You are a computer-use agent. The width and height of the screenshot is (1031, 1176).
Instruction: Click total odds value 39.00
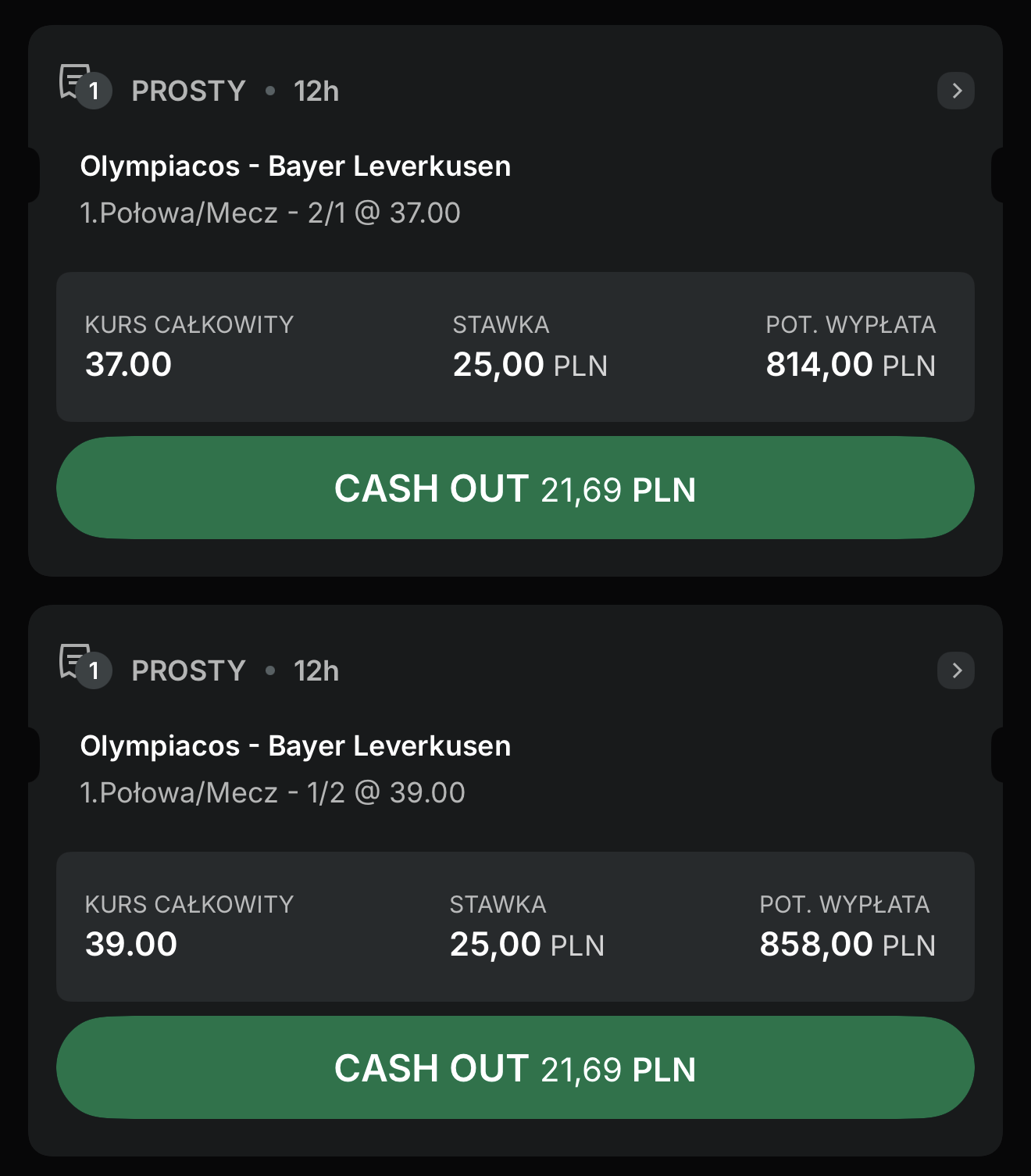[x=131, y=945]
